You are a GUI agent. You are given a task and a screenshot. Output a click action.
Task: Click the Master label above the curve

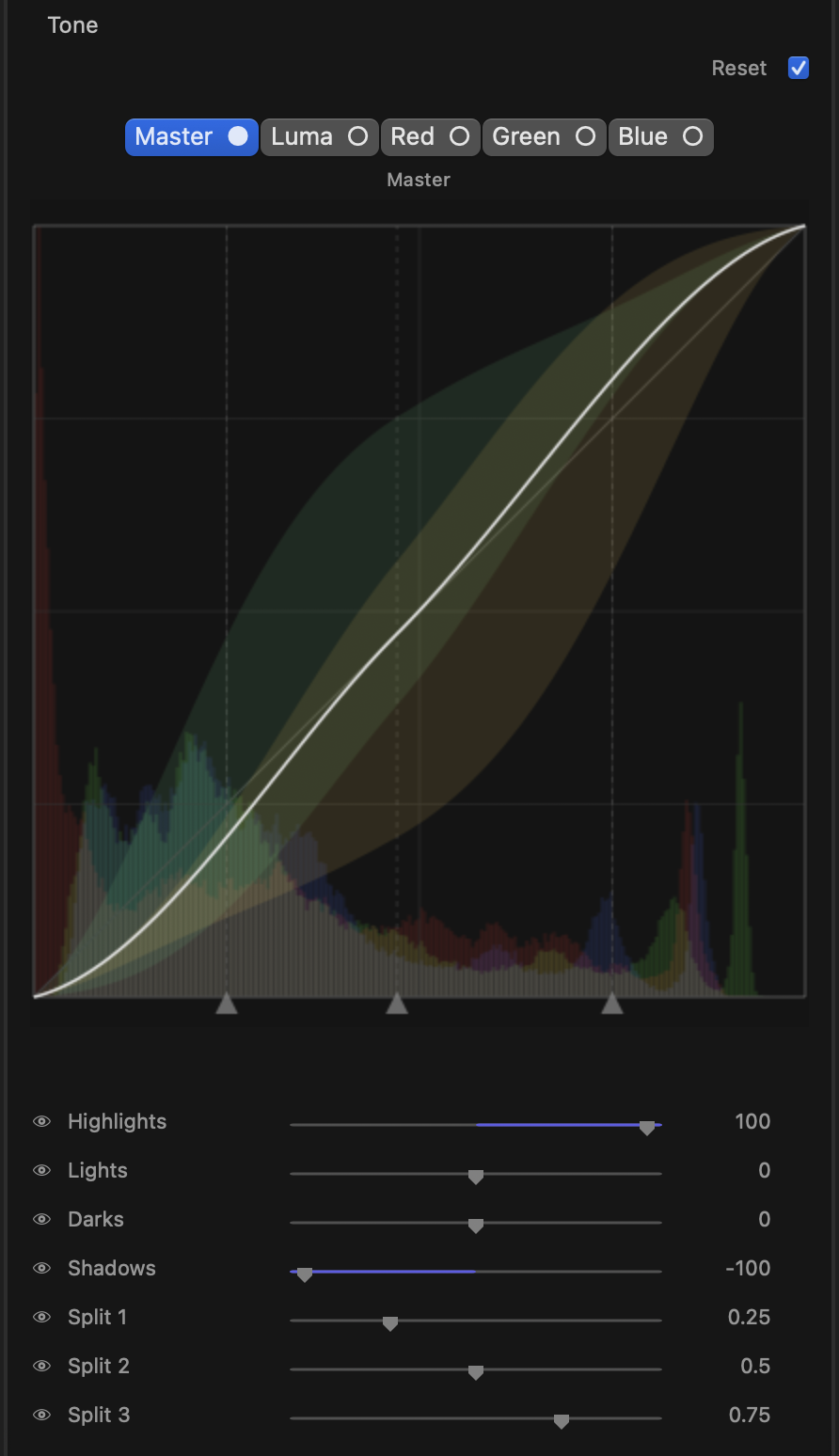coord(419,180)
